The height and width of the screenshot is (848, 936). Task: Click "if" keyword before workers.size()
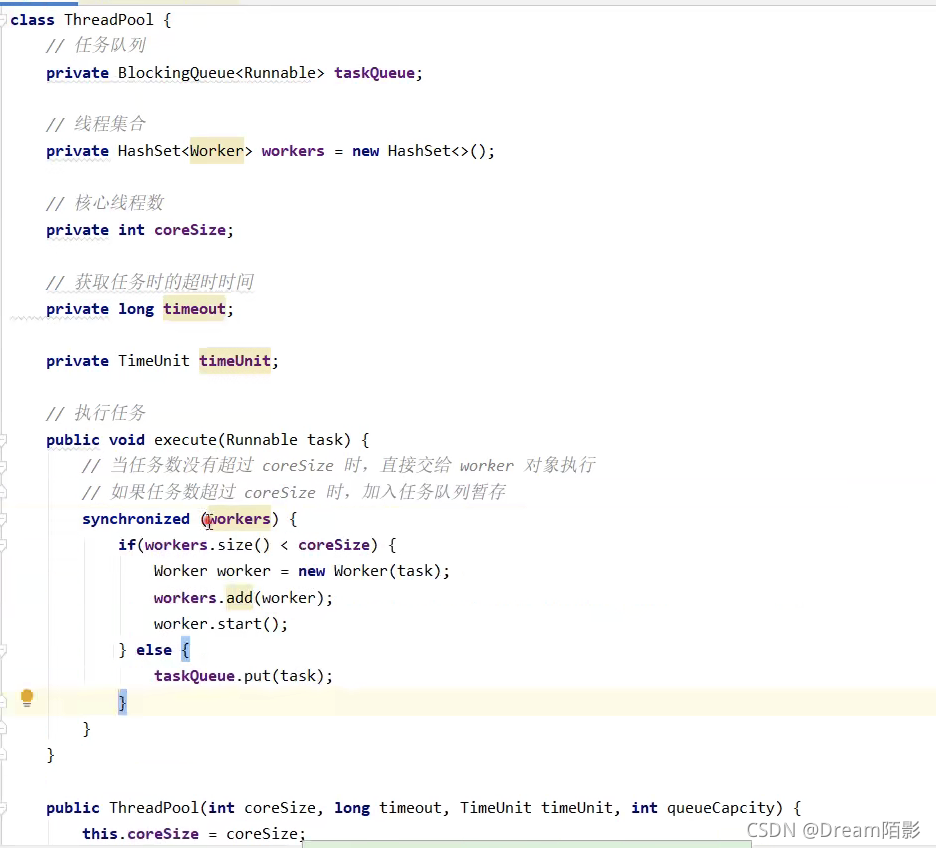[127, 545]
